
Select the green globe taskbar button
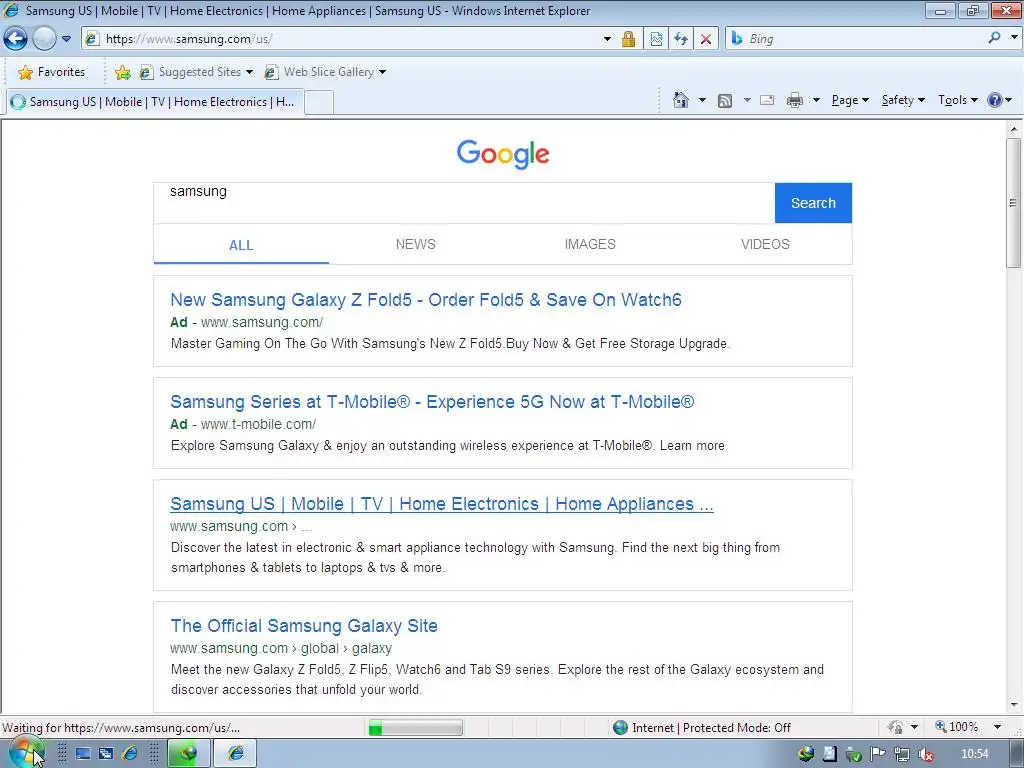click(x=189, y=754)
